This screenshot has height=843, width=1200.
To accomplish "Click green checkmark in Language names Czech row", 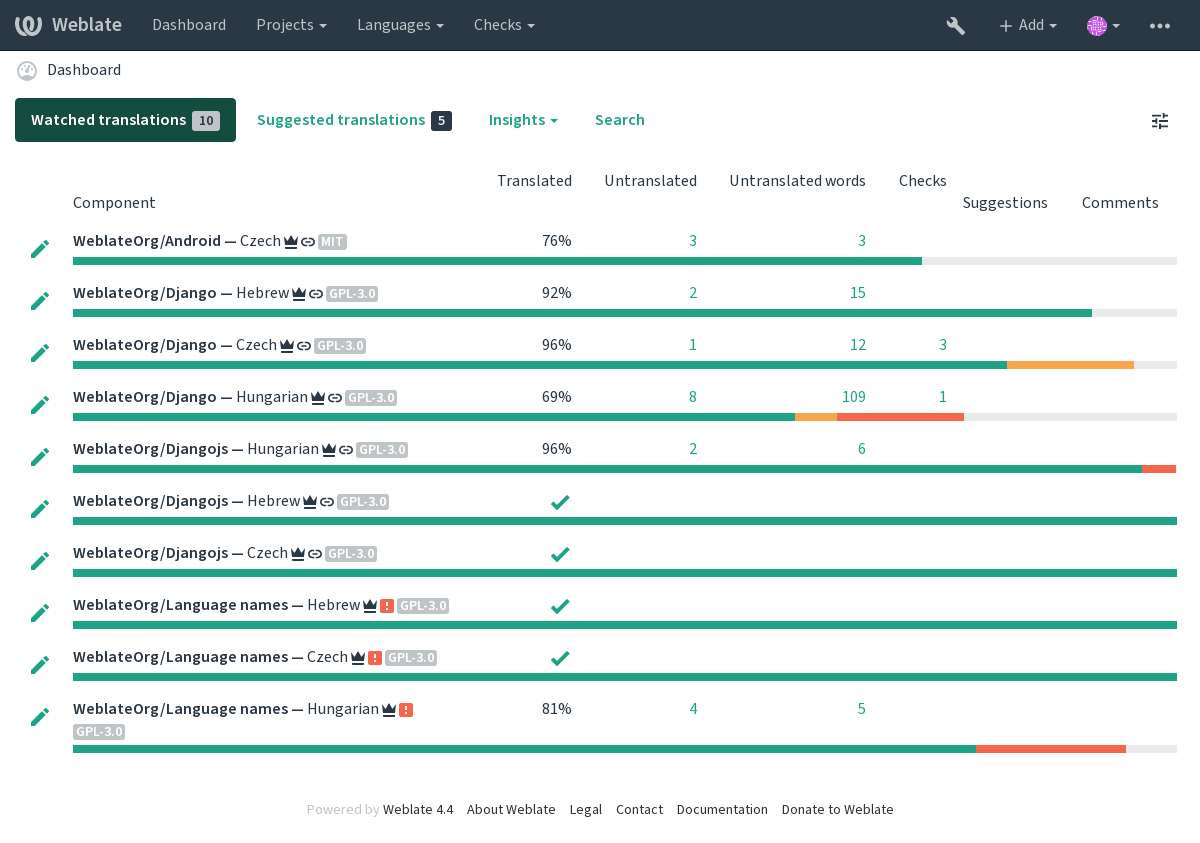I will (560, 658).
